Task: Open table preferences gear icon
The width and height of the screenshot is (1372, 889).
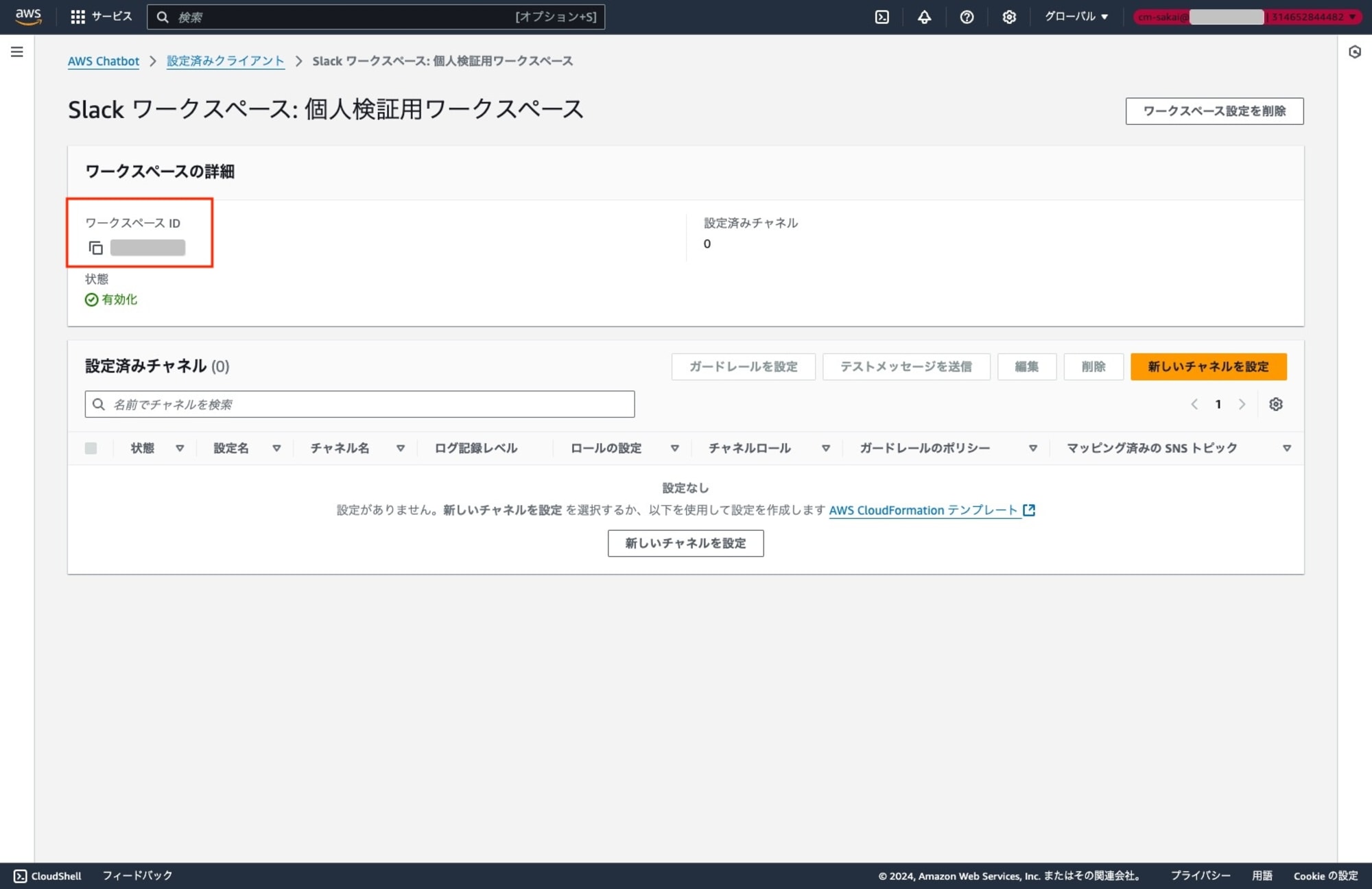Action: [1276, 404]
